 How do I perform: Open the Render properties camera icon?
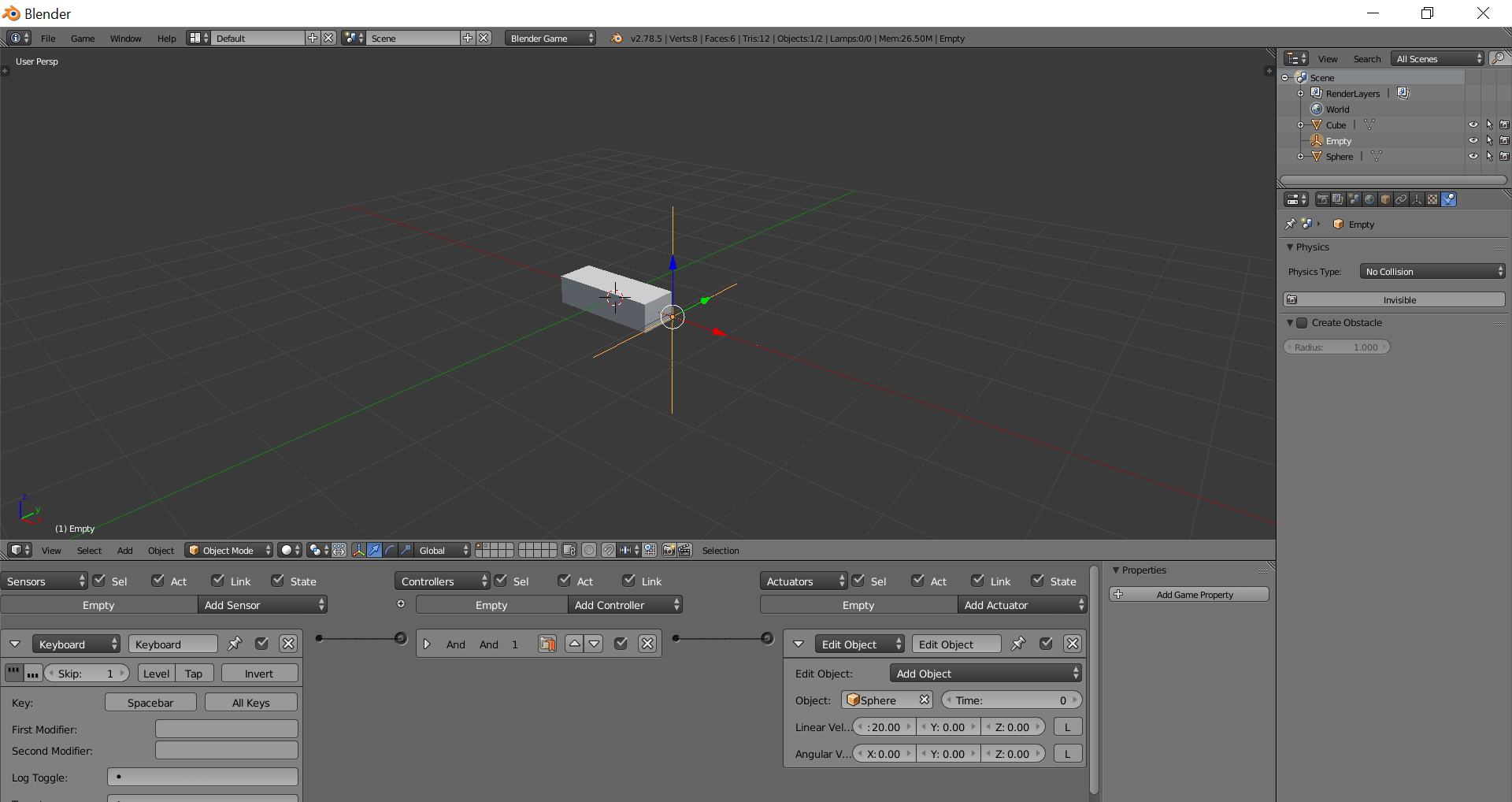tap(1321, 199)
